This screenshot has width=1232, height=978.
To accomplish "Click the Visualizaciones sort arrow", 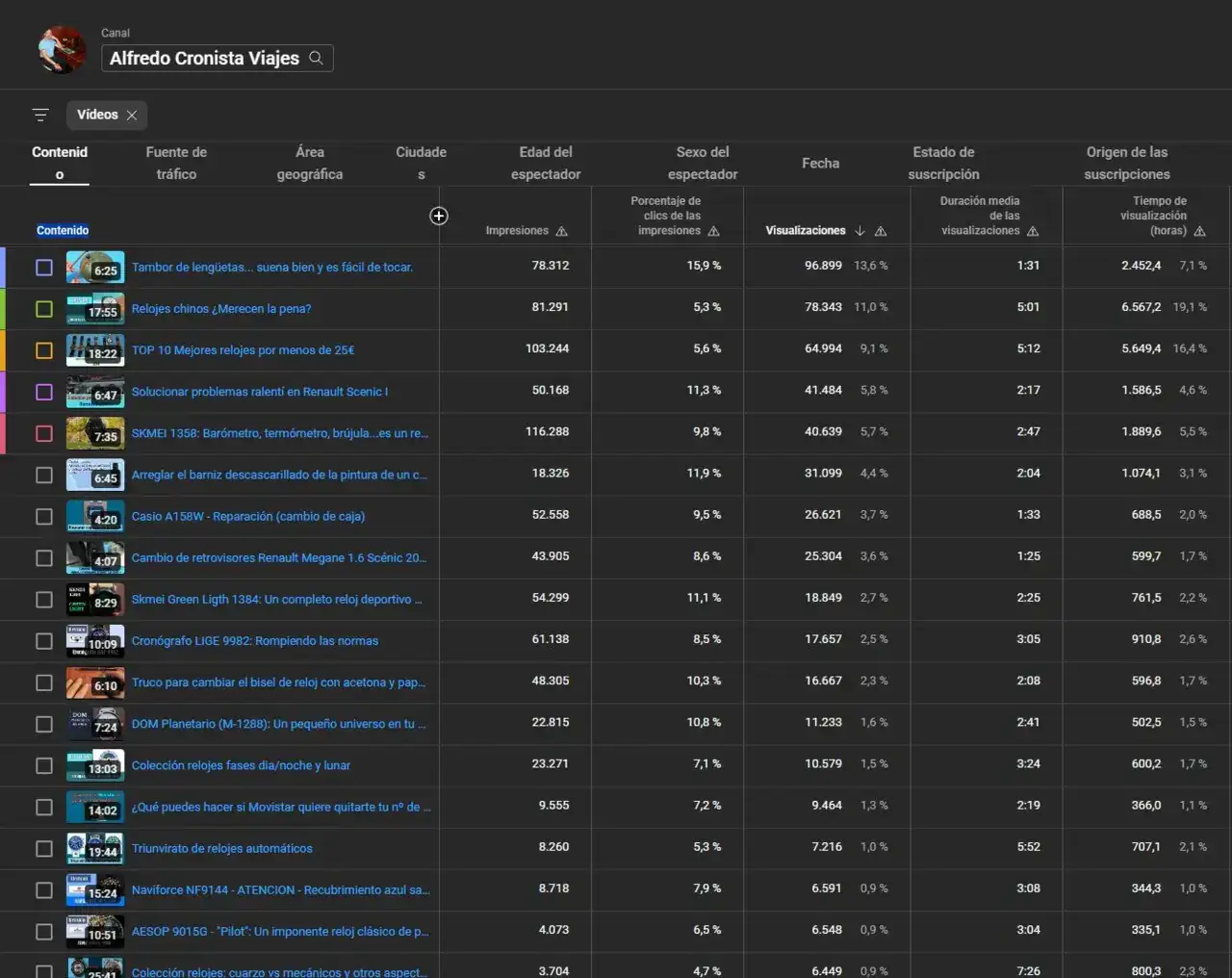I will click(x=860, y=231).
